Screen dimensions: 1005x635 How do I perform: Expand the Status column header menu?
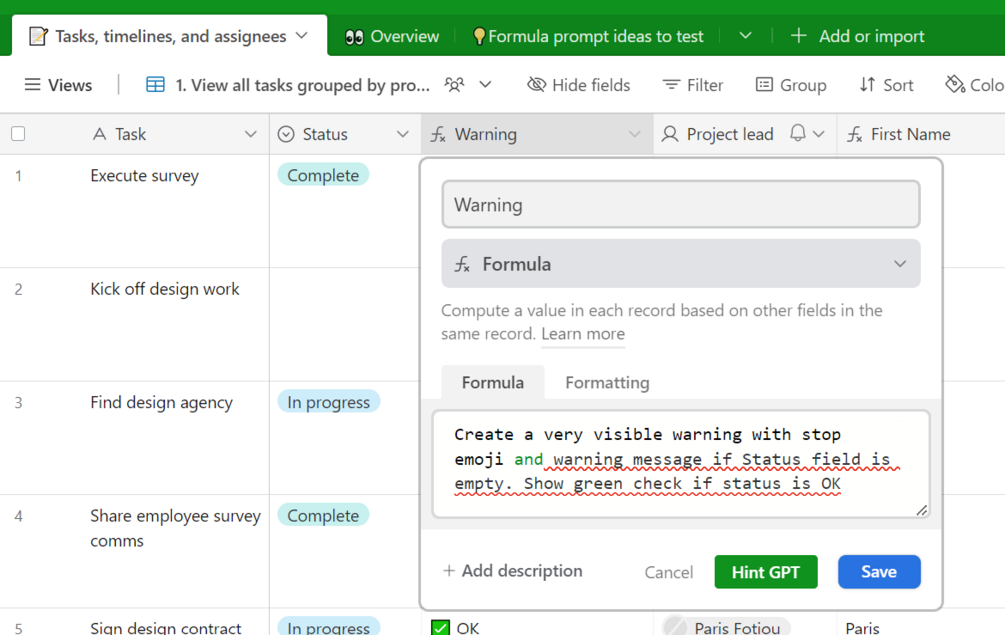click(403, 134)
